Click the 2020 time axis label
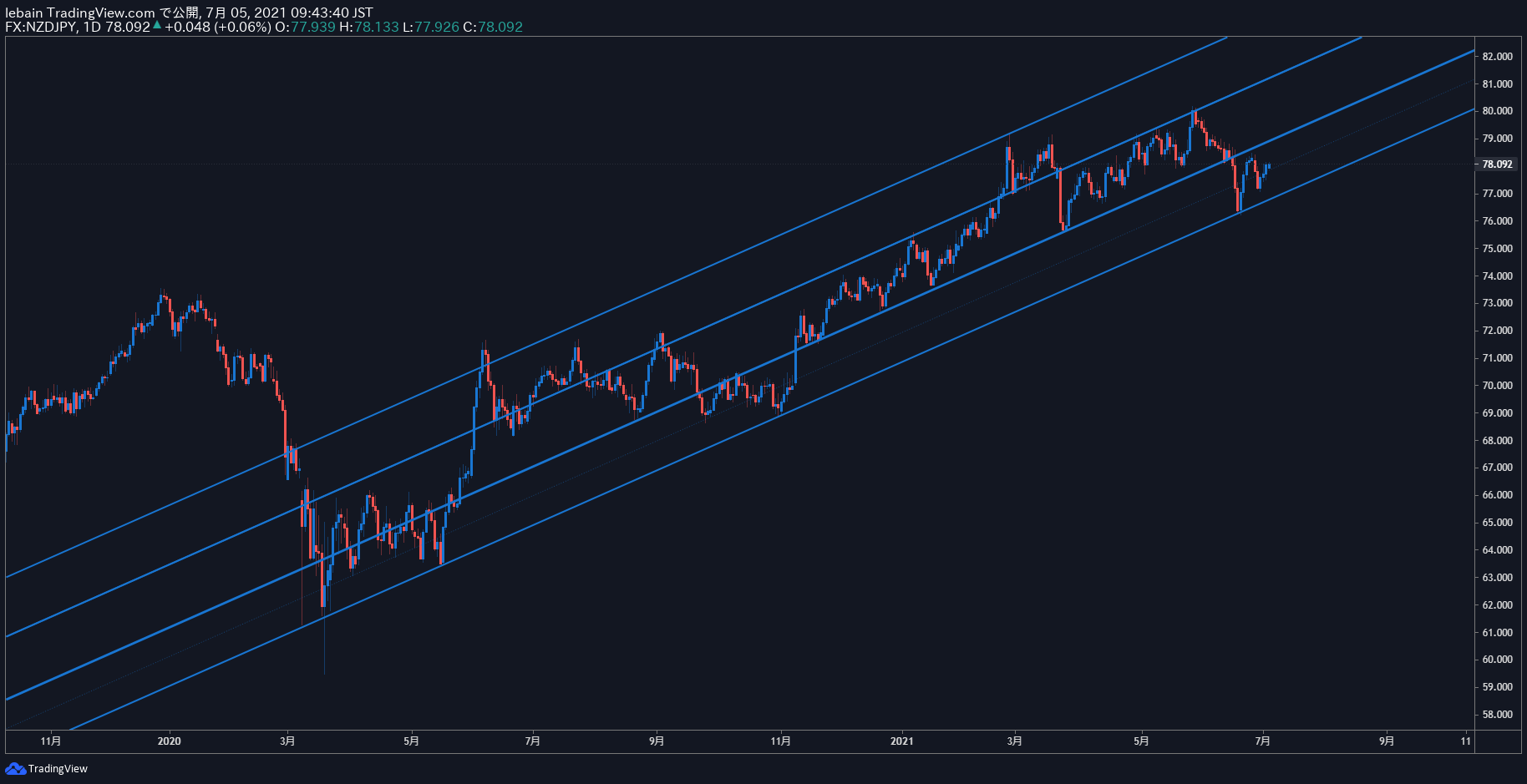 [169, 741]
